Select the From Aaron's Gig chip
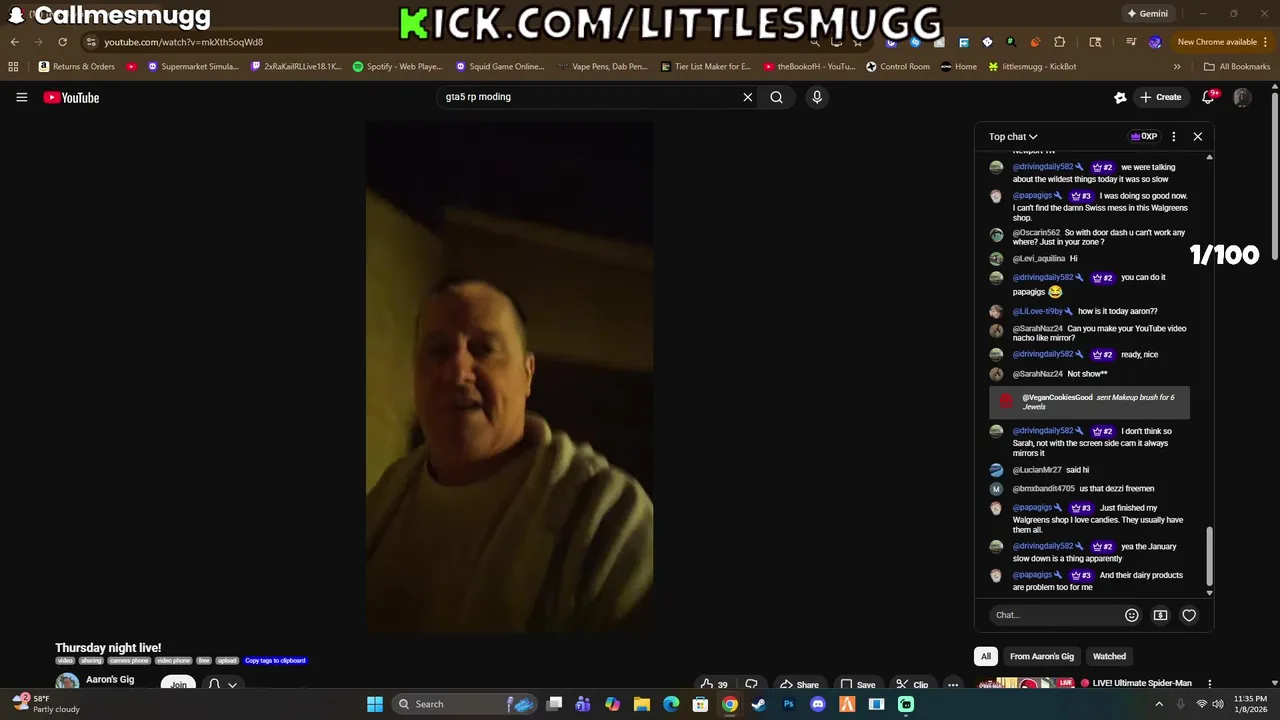The image size is (1280, 720). 1042,656
